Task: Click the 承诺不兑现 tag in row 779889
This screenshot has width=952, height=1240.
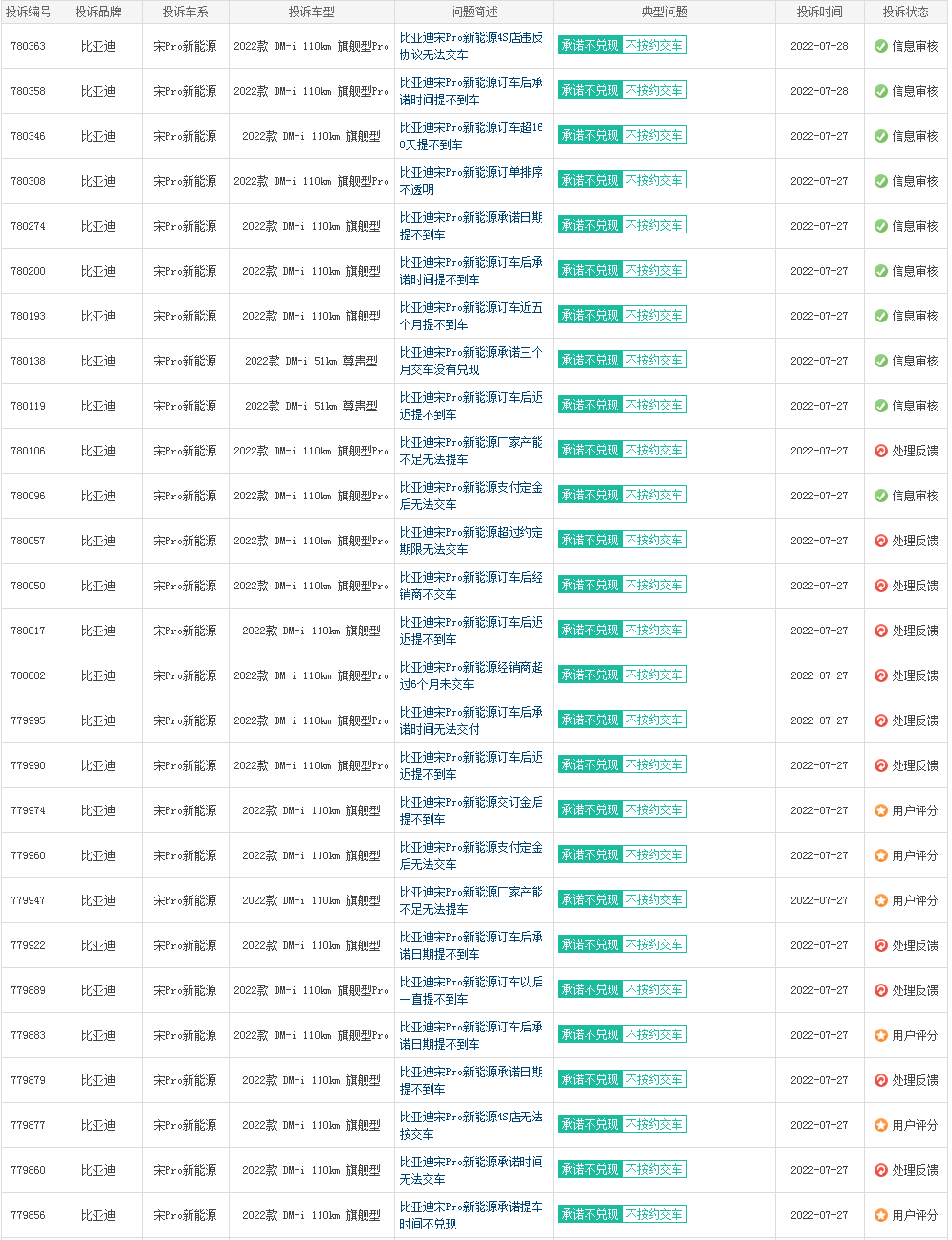Action: pyautogui.click(x=589, y=990)
